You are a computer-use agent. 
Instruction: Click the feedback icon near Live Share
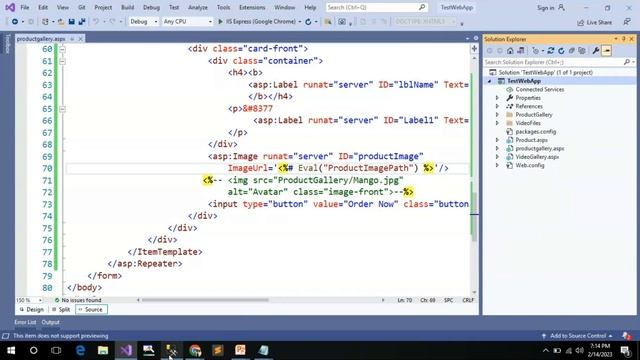tap(627, 22)
